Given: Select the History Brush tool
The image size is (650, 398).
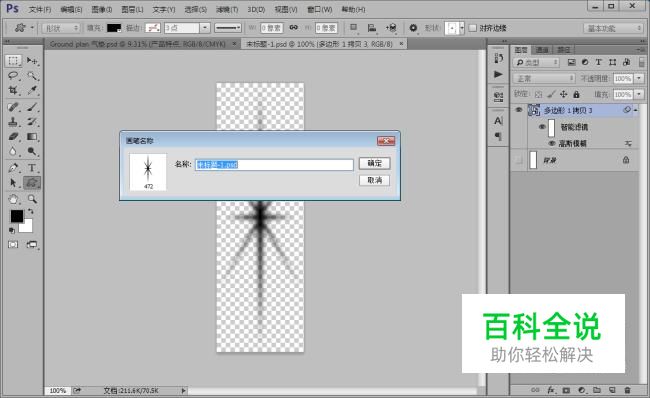Looking at the screenshot, I should [x=32, y=122].
